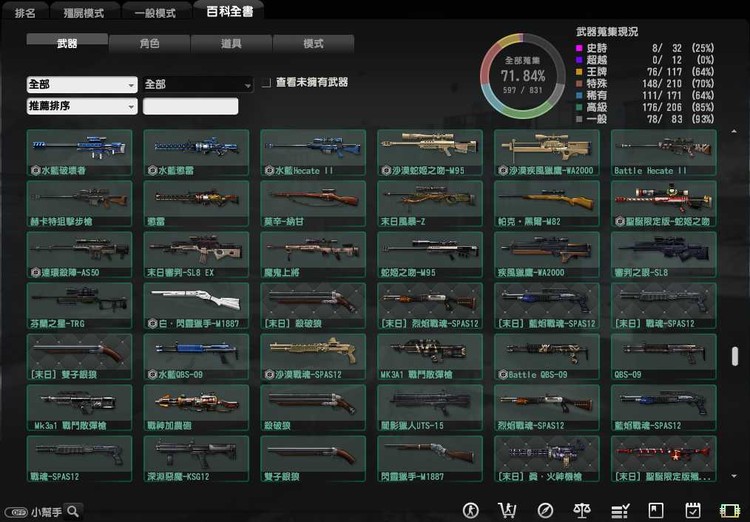The width and height of the screenshot is (750, 522).
Task: Click the 小幫手 magnifier search icon
Action: [73, 511]
